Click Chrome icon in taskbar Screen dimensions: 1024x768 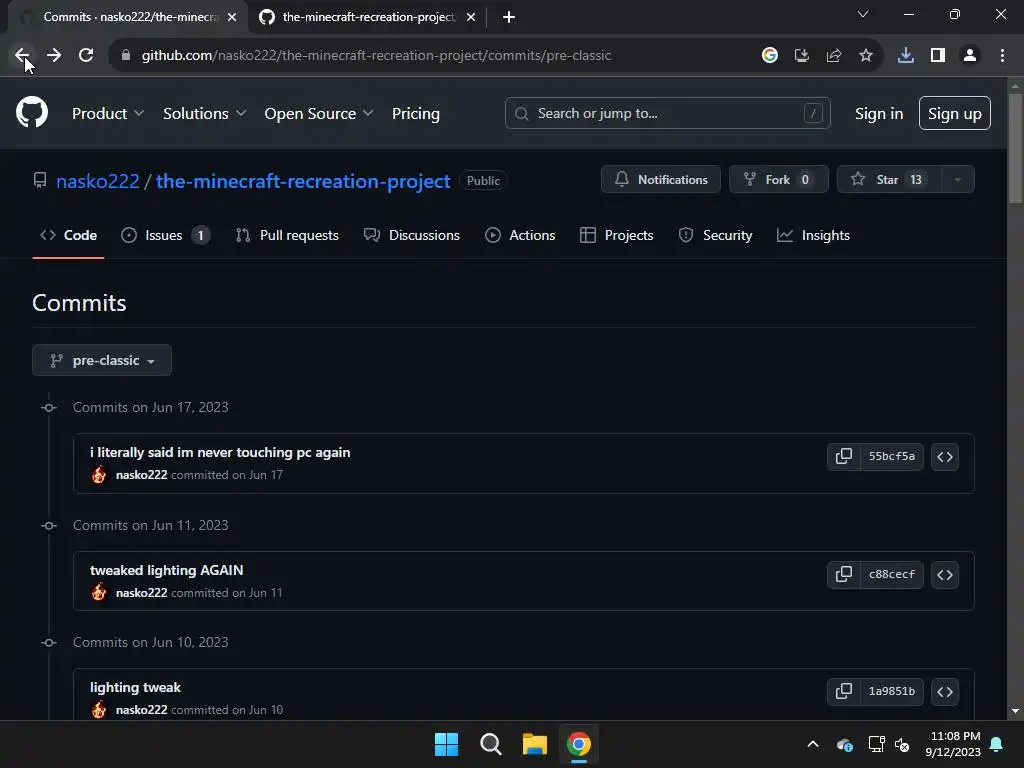pos(579,744)
